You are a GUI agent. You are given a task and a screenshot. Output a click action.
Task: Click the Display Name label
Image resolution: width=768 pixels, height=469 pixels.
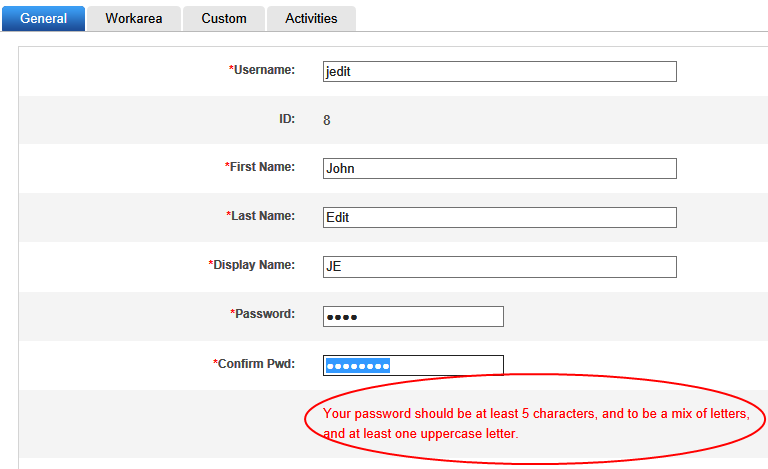[252, 265]
